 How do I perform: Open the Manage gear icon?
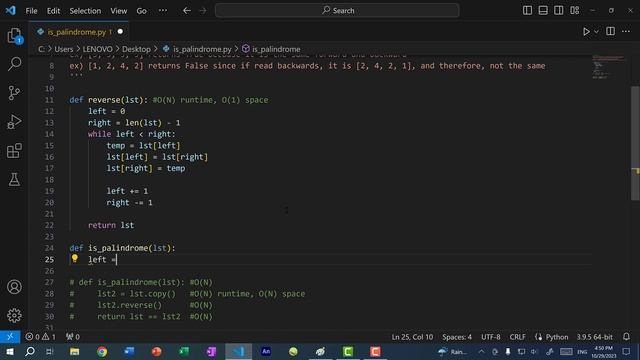click(x=14, y=315)
